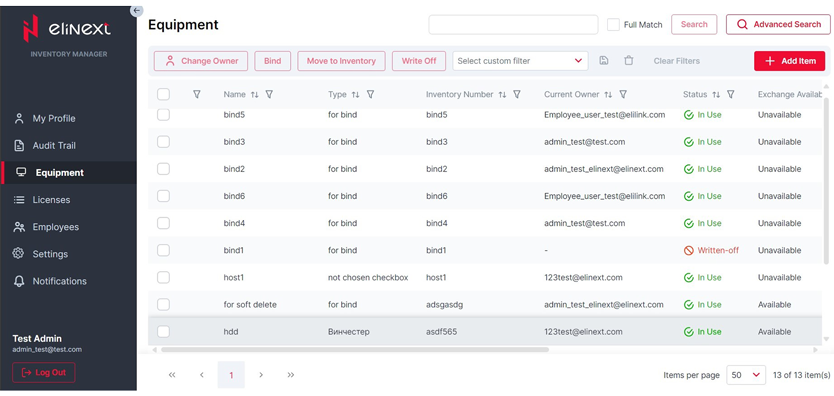Click the owner 123test@elinext.com in the hdd row
The image size is (834, 396).
click(x=583, y=332)
